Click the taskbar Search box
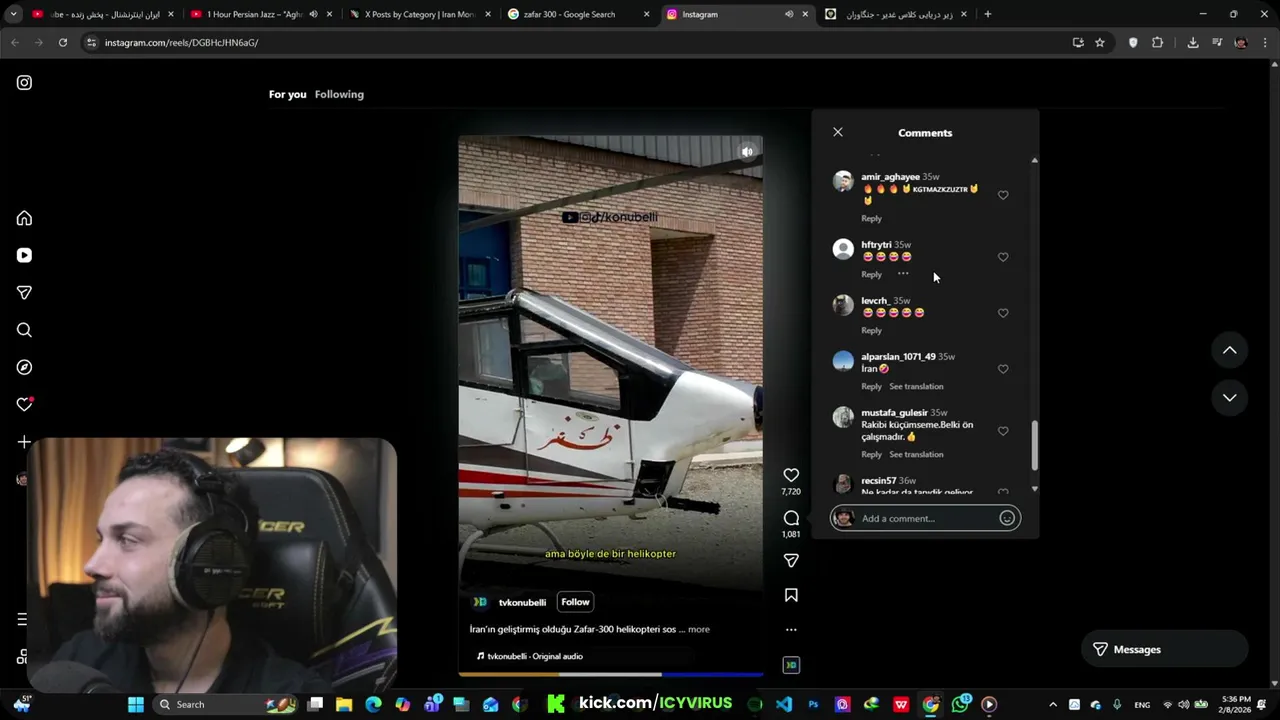This screenshot has width=1280, height=720. (226, 704)
